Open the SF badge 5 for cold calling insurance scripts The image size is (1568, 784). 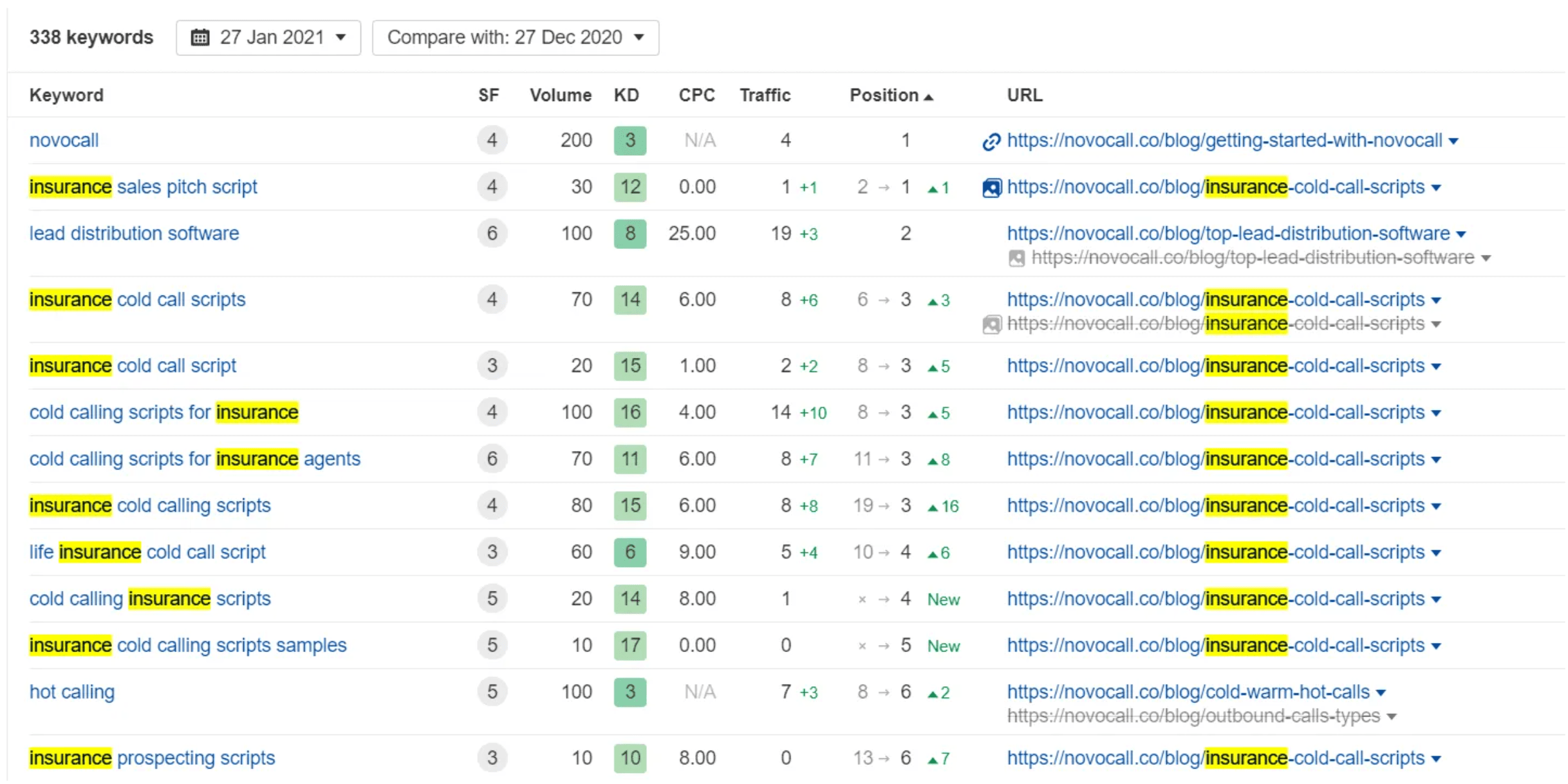coord(492,599)
